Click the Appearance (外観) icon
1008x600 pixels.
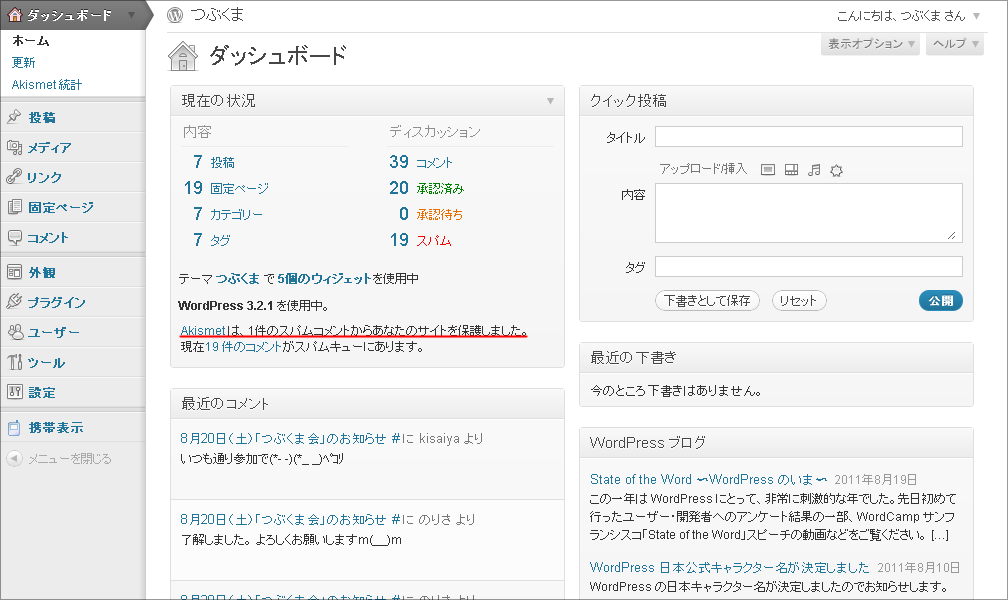tap(14, 272)
